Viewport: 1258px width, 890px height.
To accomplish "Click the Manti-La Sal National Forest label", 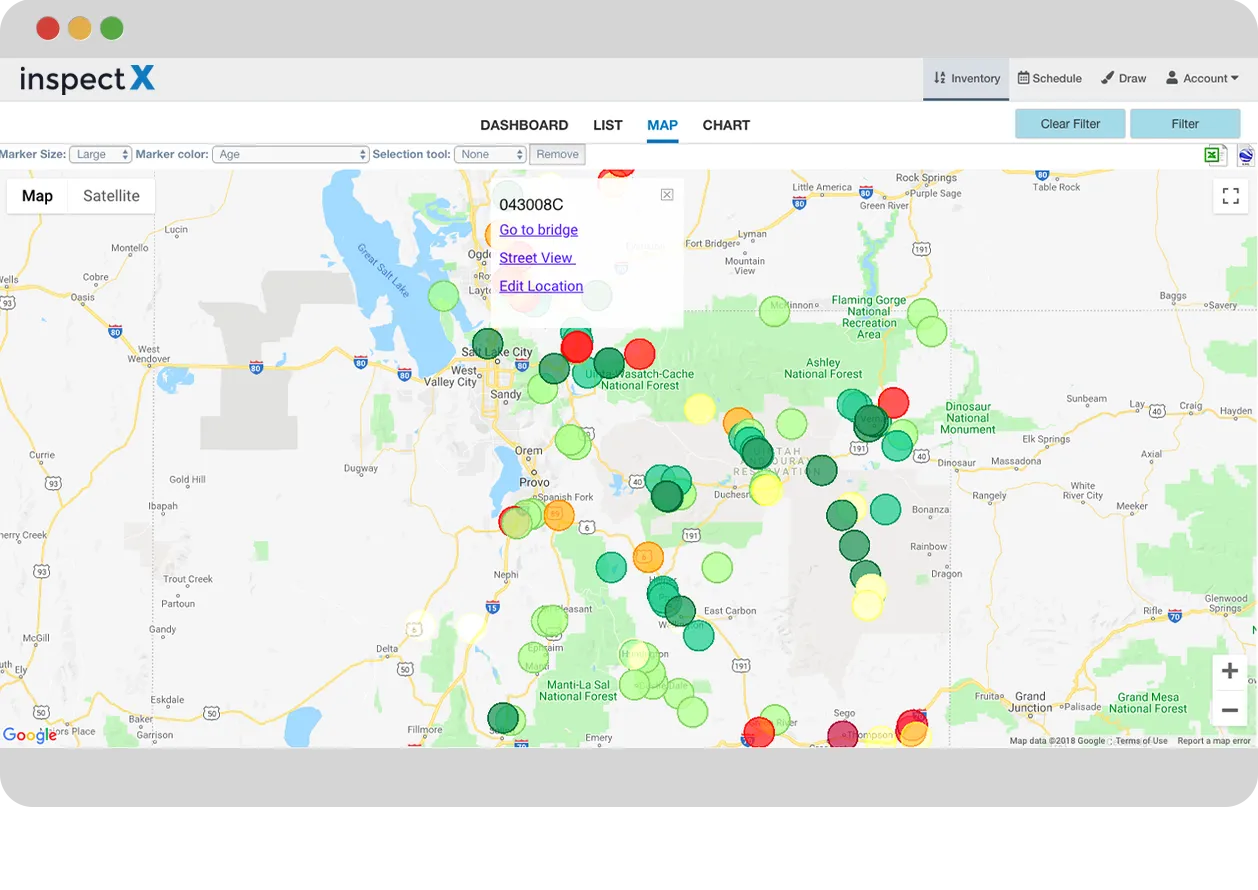I will click(x=577, y=690).
